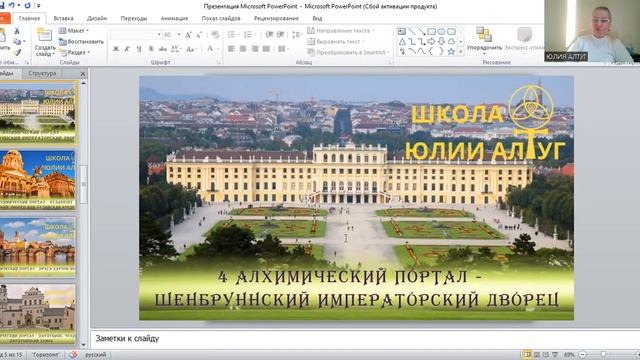Open the font color dropdown arrow

pyautogui.click(x=217, y=49)
